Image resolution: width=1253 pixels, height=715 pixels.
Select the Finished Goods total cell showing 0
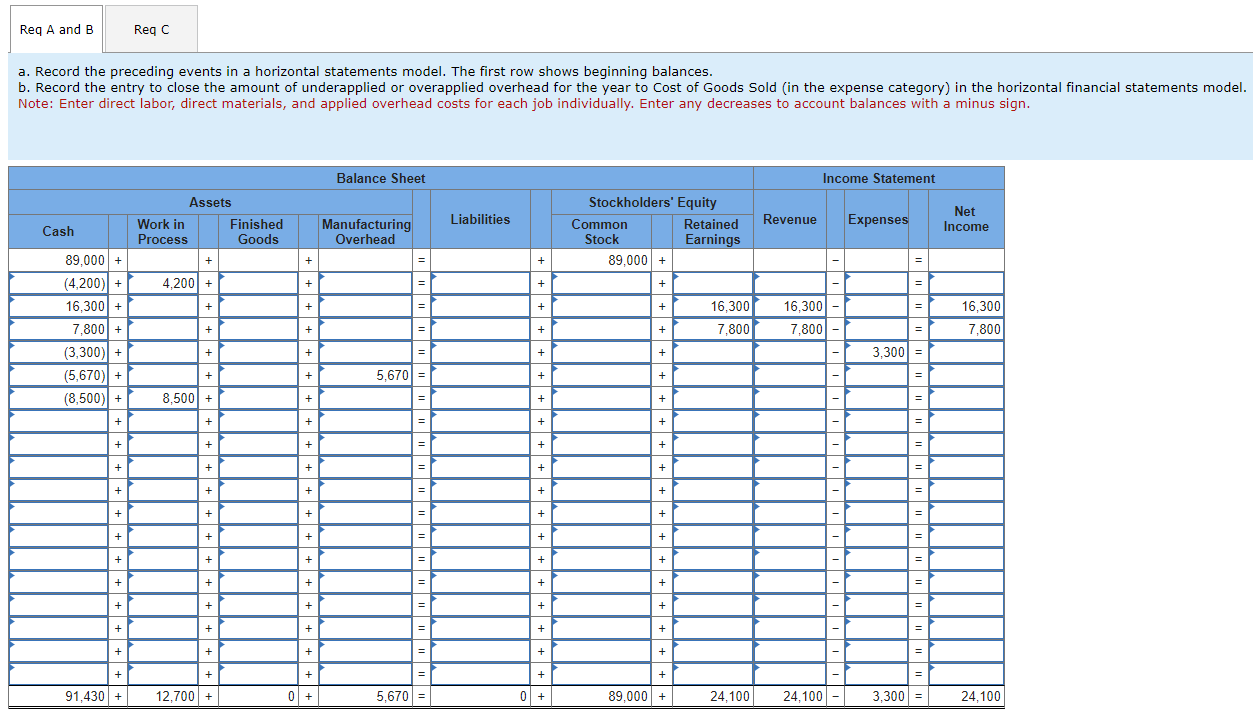pyautogui.click(x=258, y=696)
